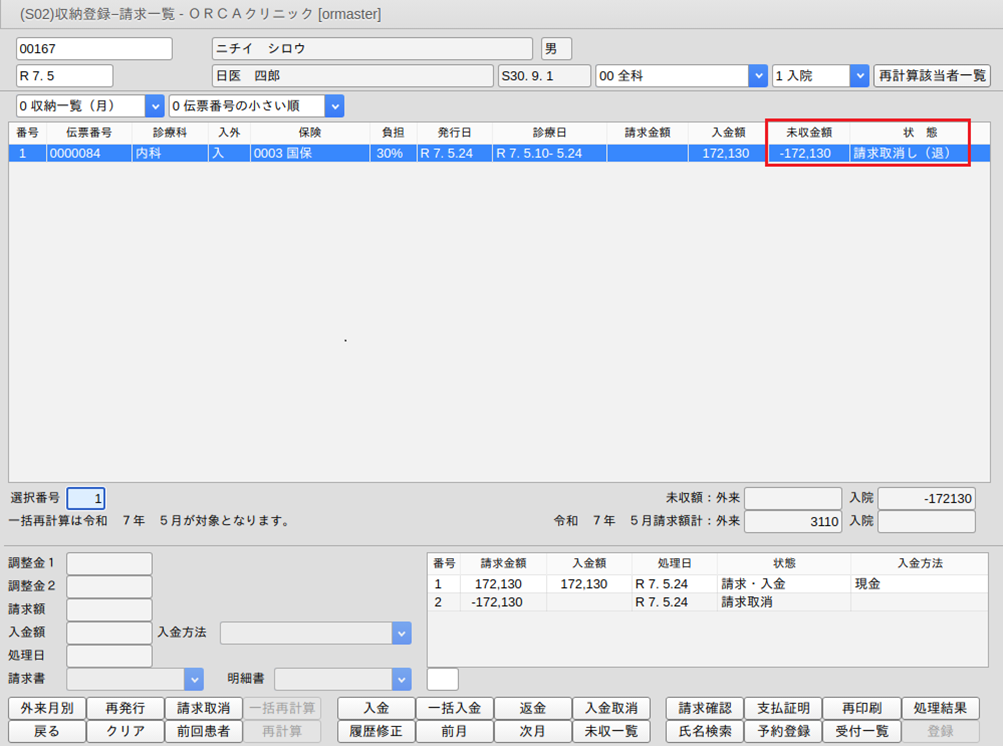Click the 請求取消 button
The width and height of the screenshot is (1003, 746).
click(x=203, y=708)
